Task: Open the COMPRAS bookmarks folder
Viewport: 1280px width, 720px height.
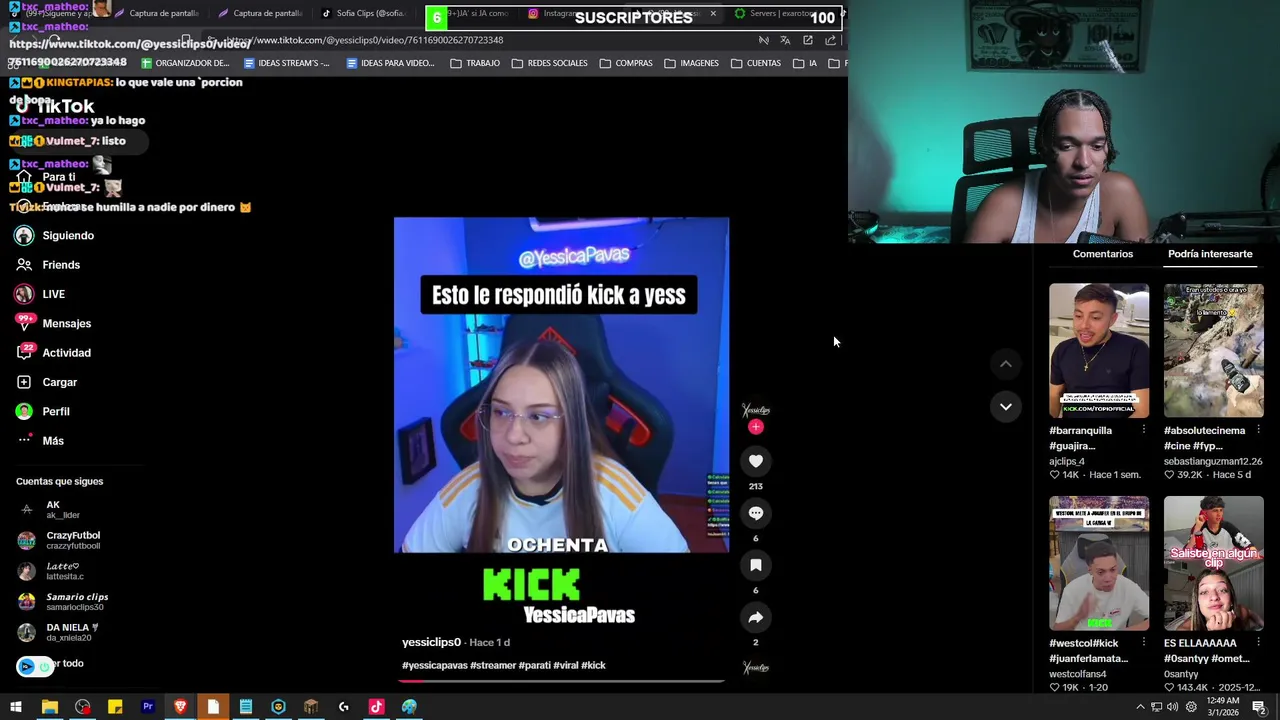Action: 626,63
